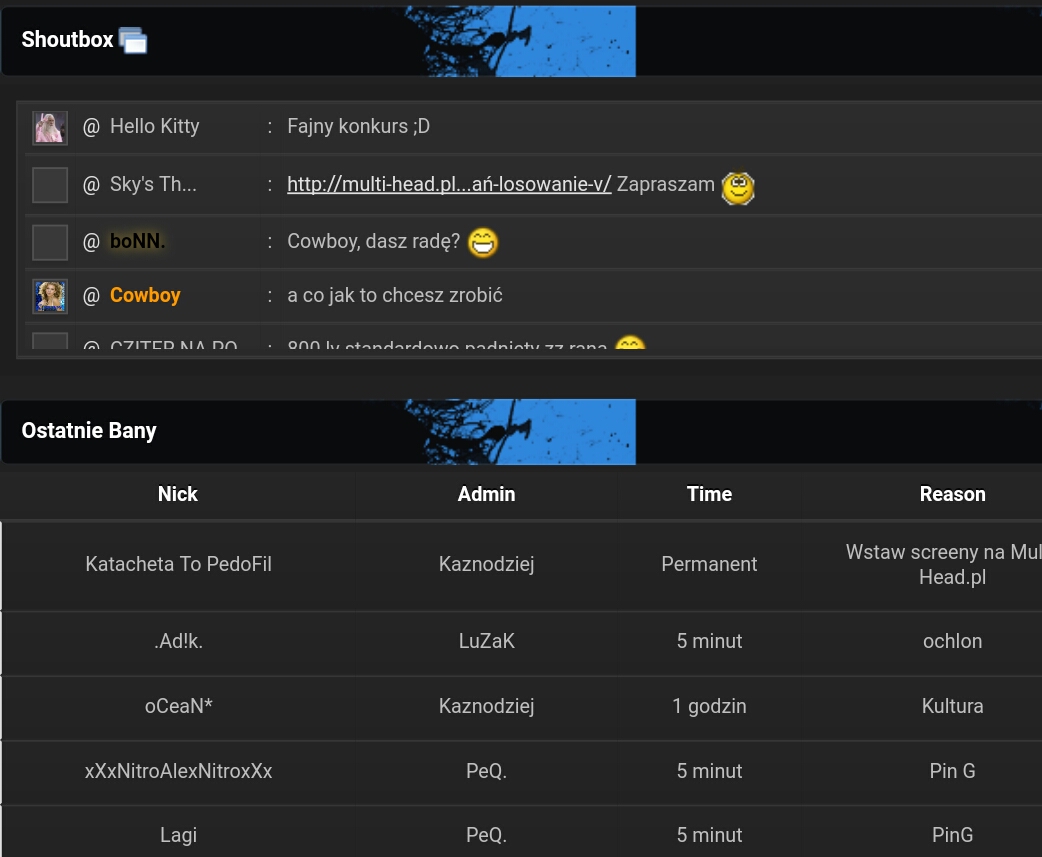Click the blank avatar beside boNN.

pyautogui.click(x=50, y=242)
